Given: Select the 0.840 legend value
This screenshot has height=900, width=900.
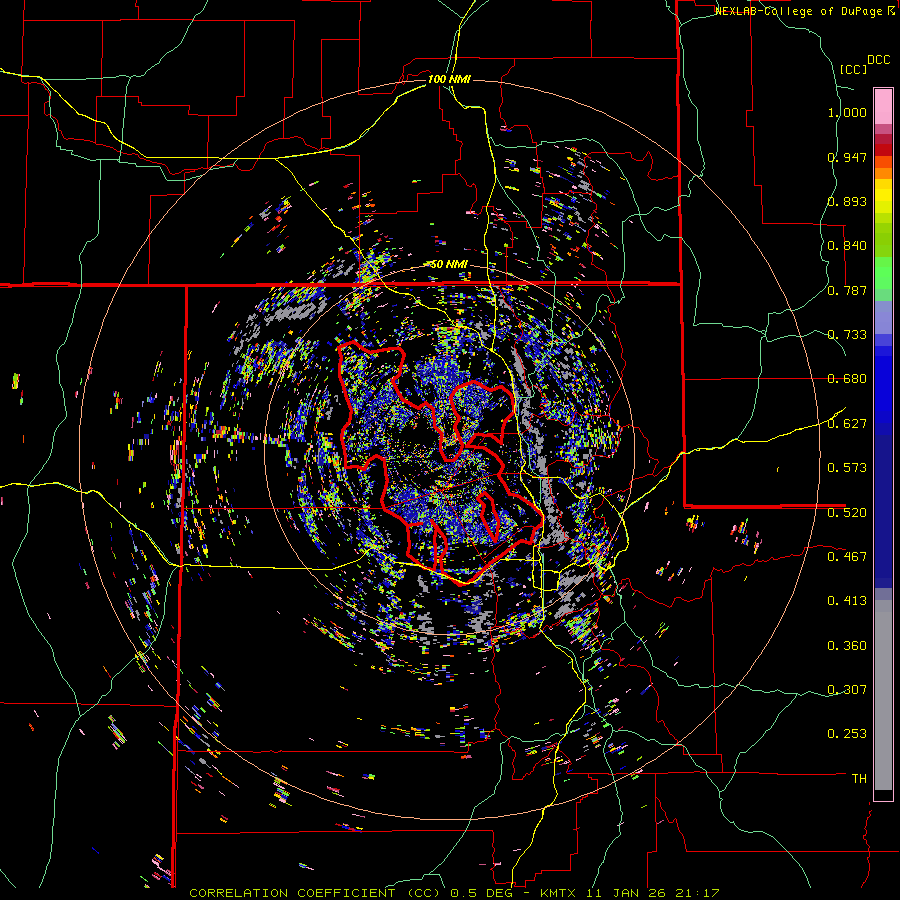Looking at the screenshot, I should tap(847, 246).
